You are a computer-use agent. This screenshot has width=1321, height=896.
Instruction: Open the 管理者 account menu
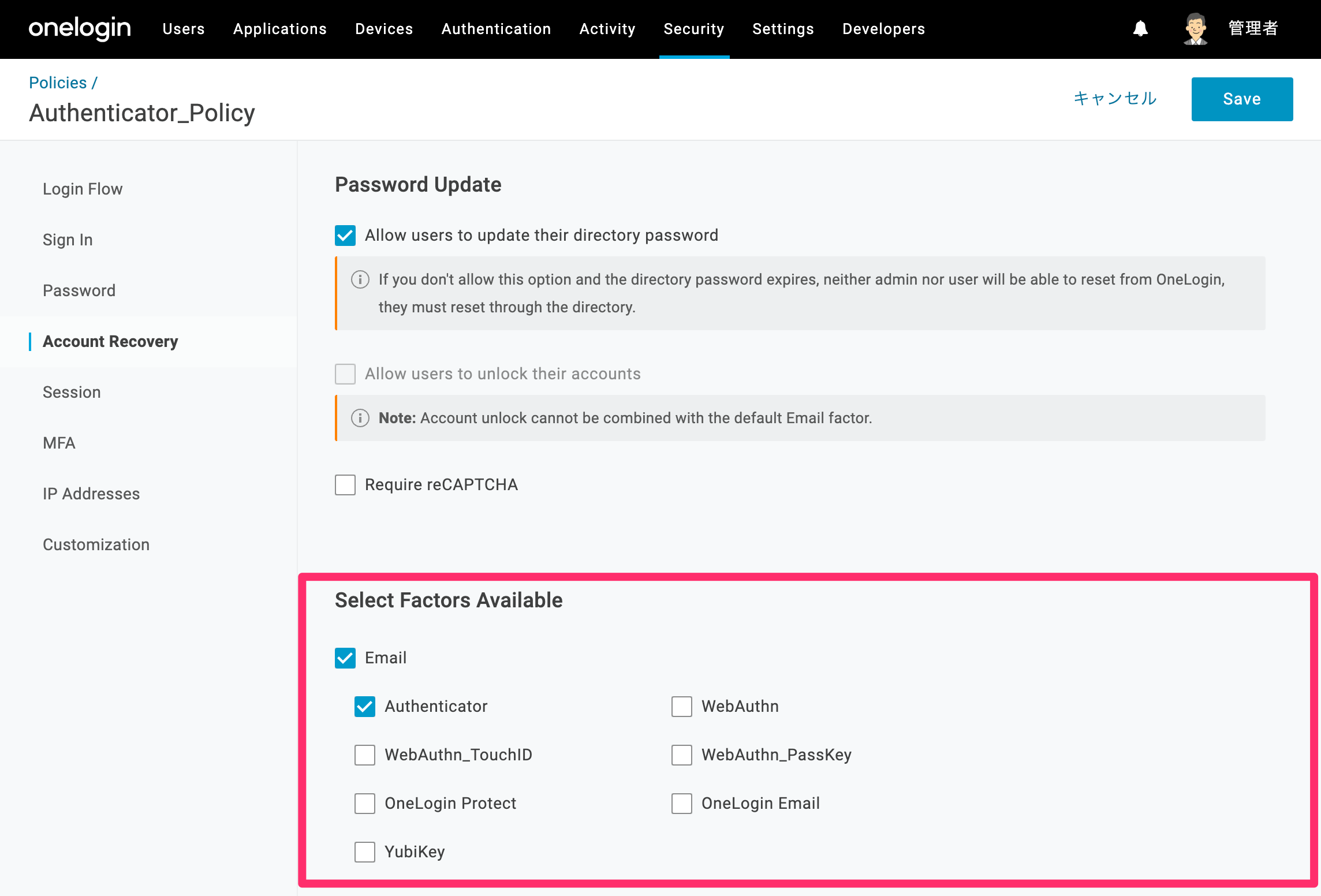(1253, 28)
